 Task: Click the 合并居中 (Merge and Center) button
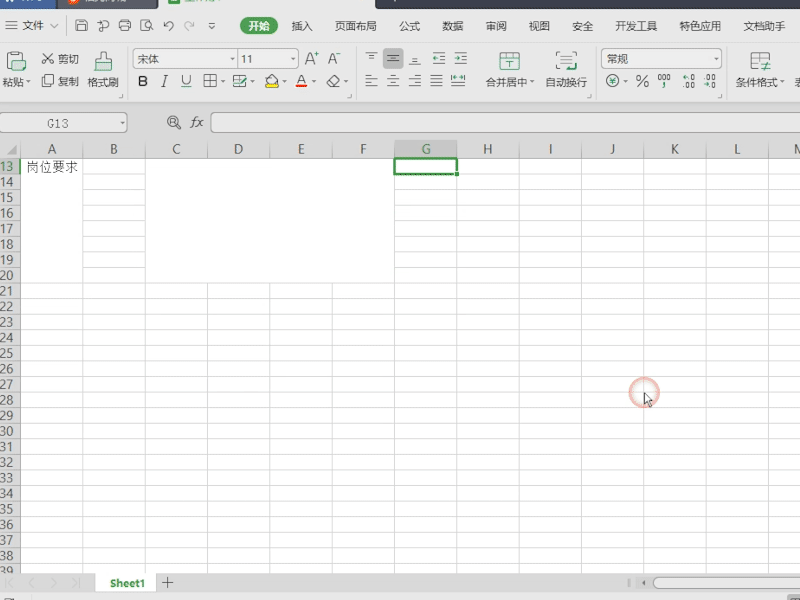(510, 70)
